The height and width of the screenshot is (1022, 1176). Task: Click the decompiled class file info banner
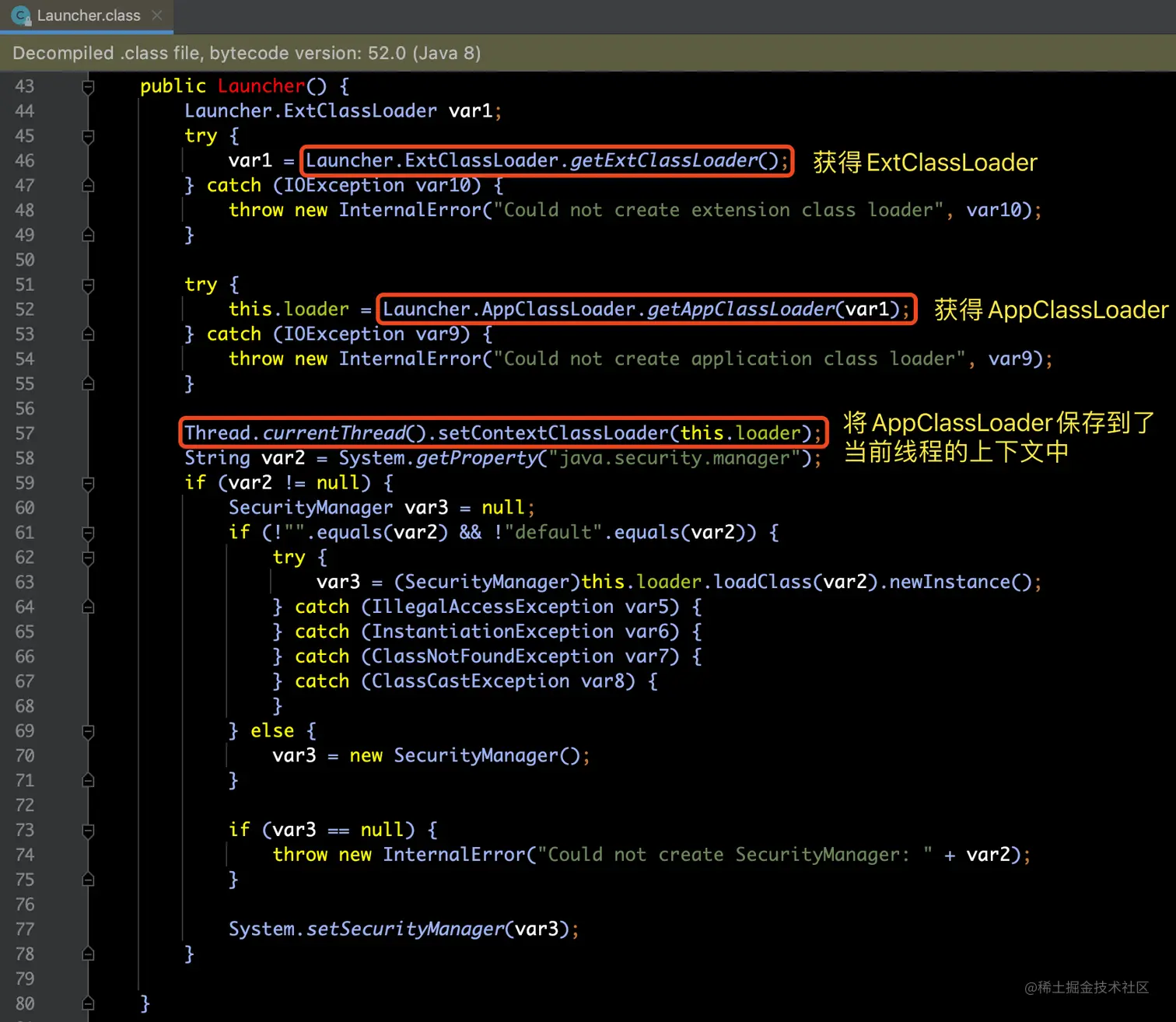(x=588, y=53)
